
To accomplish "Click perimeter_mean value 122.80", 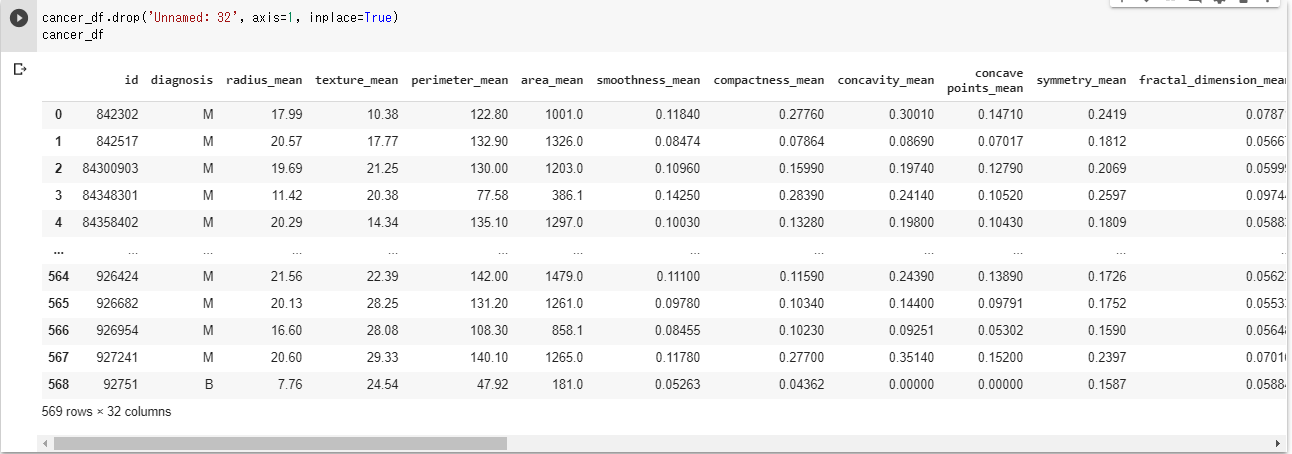I will pyautogui.click(x=489, y=115).
